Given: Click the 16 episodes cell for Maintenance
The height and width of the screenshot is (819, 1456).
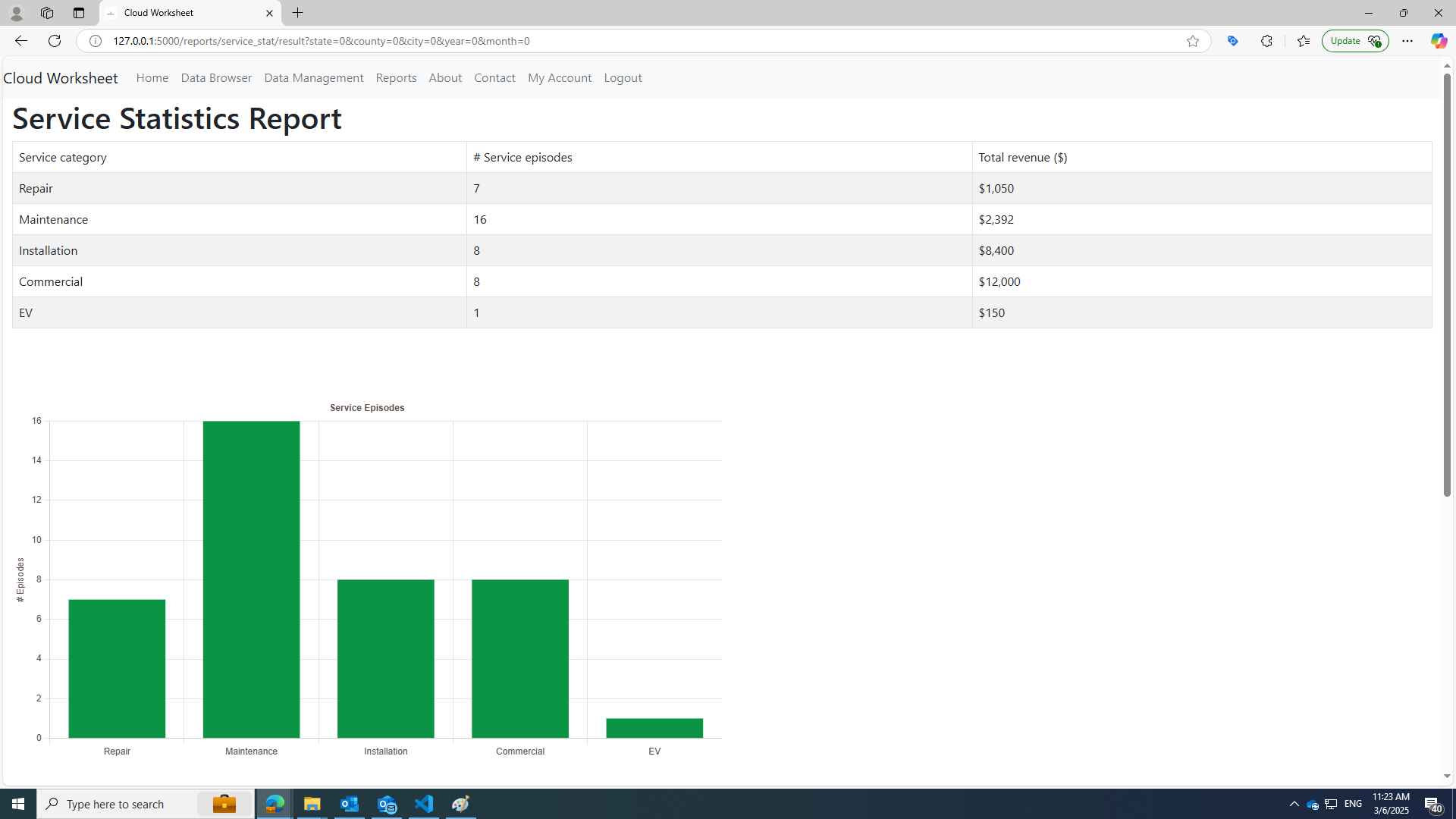Looking at the screenshot, I should pyautogui.click(x=719, y=219).
